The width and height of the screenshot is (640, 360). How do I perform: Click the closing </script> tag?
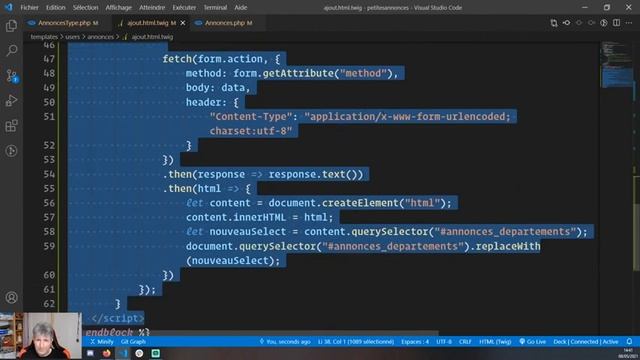pyautogui.click(x=118, y=318)
